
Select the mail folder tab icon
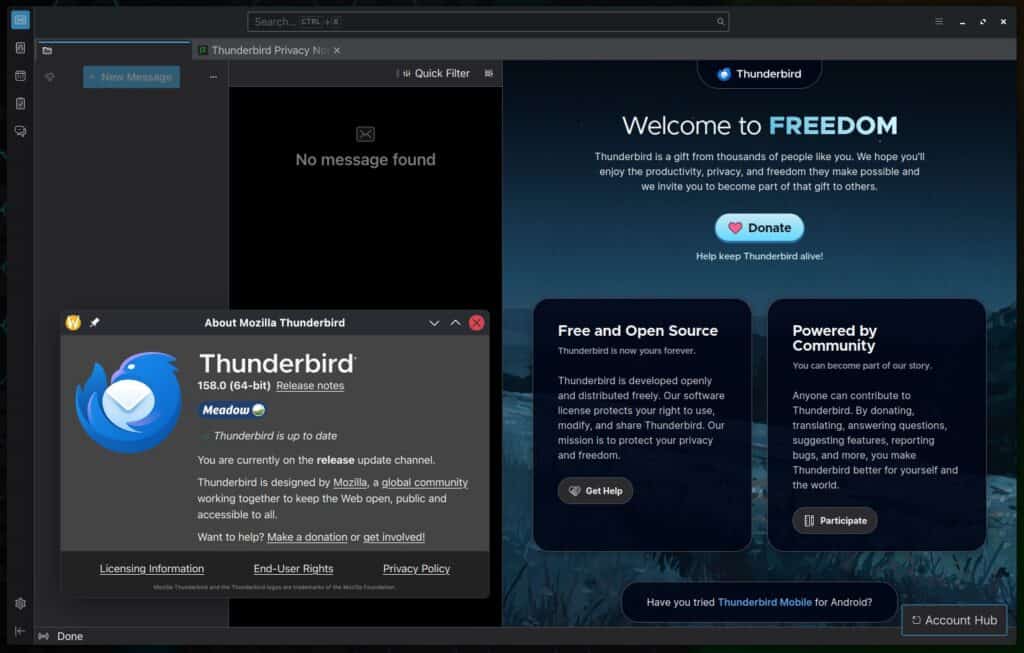(47, 50)
